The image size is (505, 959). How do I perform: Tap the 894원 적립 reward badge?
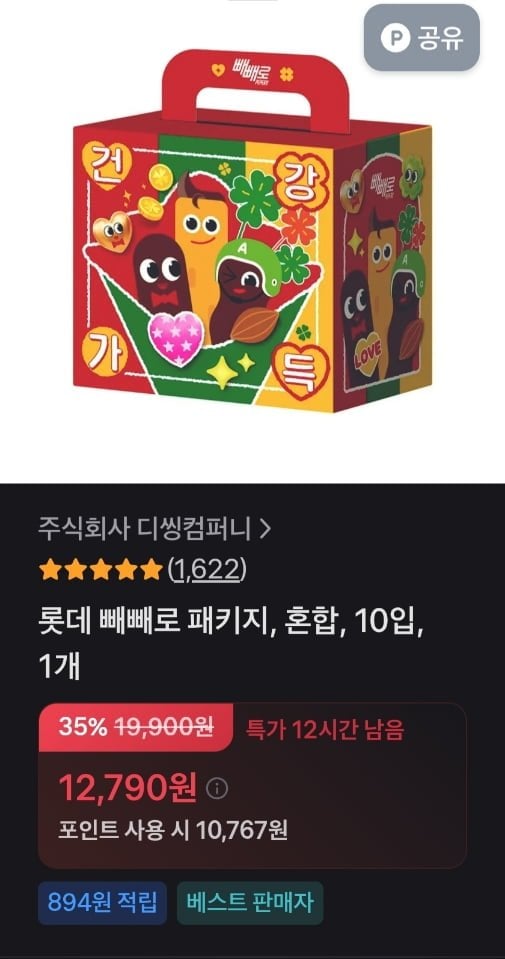coord(102,903)
